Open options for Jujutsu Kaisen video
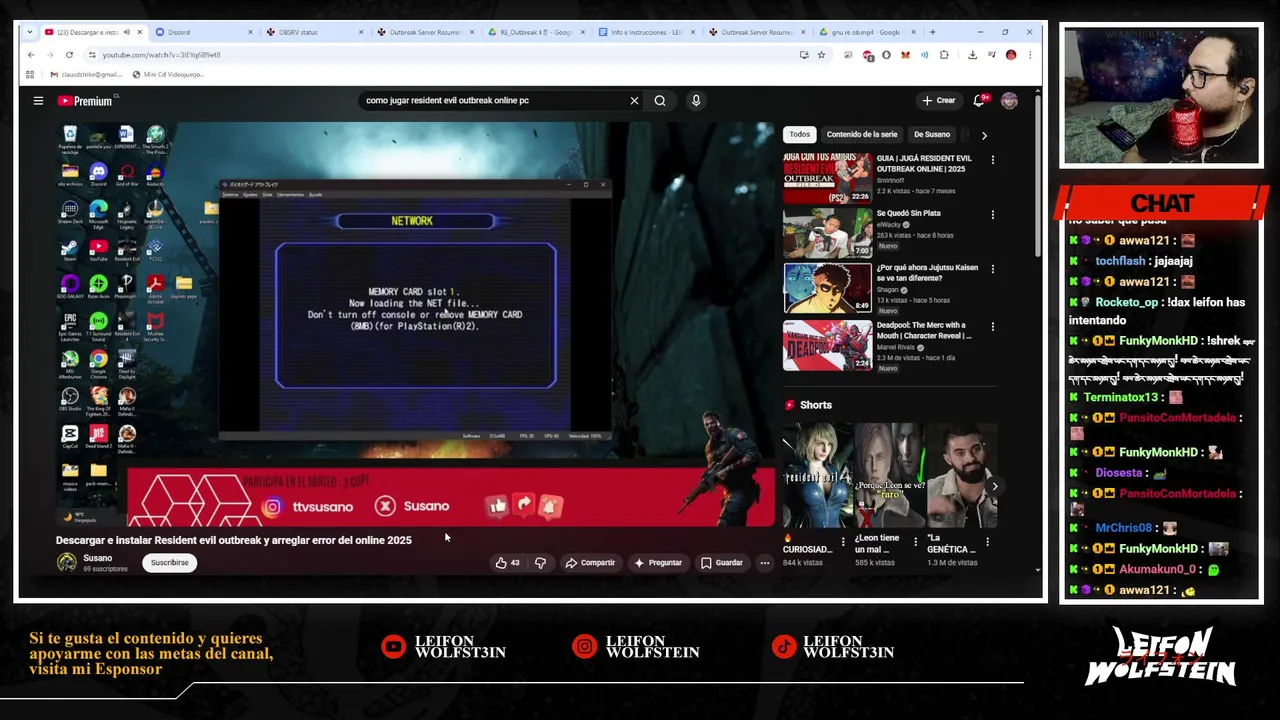1280x720 pixels. click(x=992, y=270)
